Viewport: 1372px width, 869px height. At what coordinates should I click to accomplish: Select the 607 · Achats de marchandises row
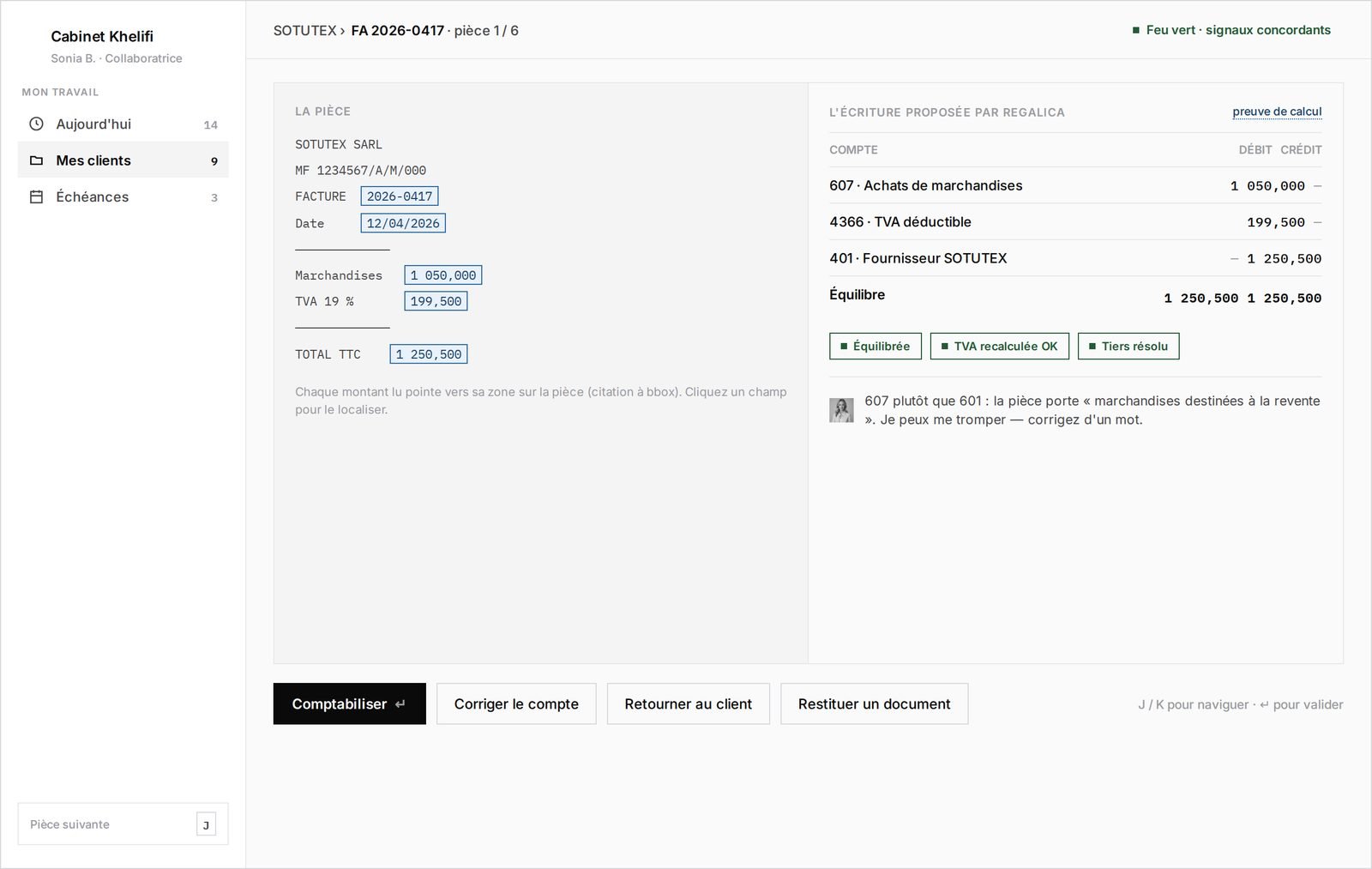click(1075, 185)
